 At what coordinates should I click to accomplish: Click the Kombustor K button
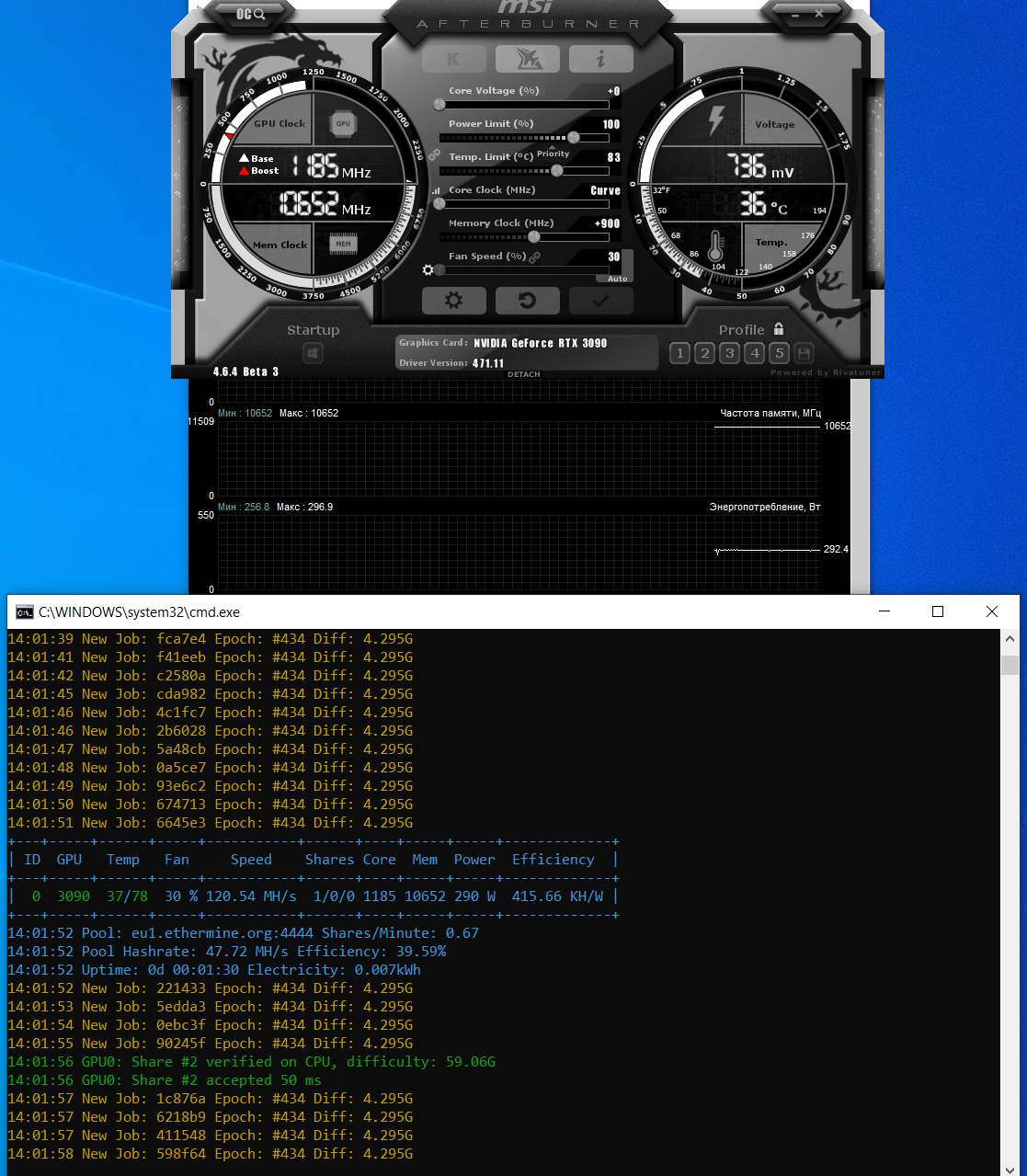point(453,59)
